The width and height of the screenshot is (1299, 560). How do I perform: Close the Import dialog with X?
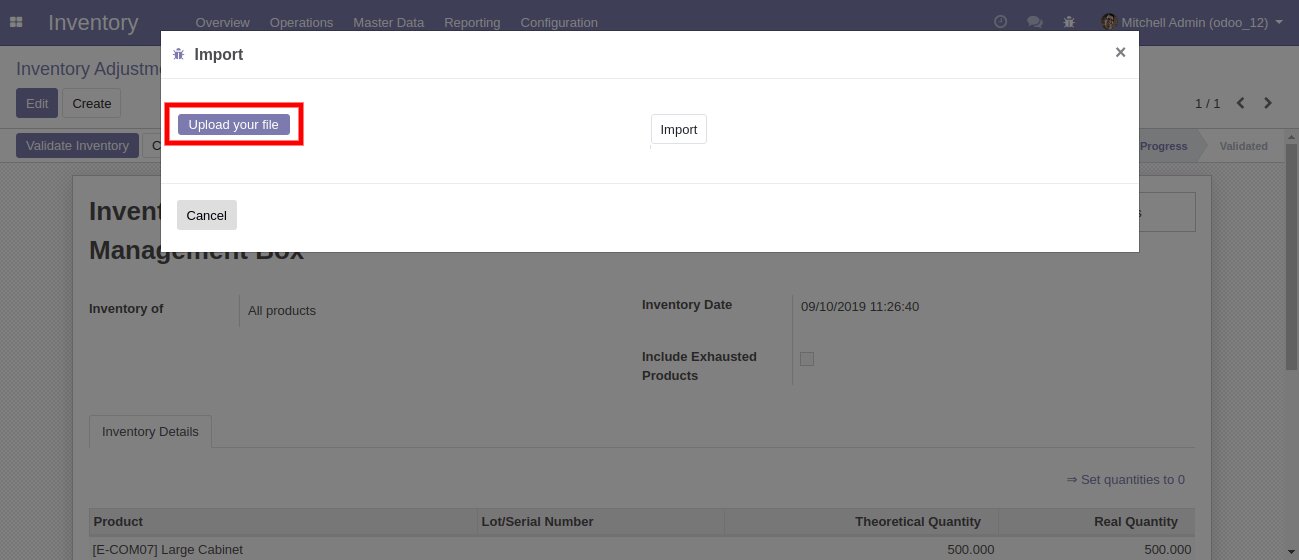[x=1120, y=53]
